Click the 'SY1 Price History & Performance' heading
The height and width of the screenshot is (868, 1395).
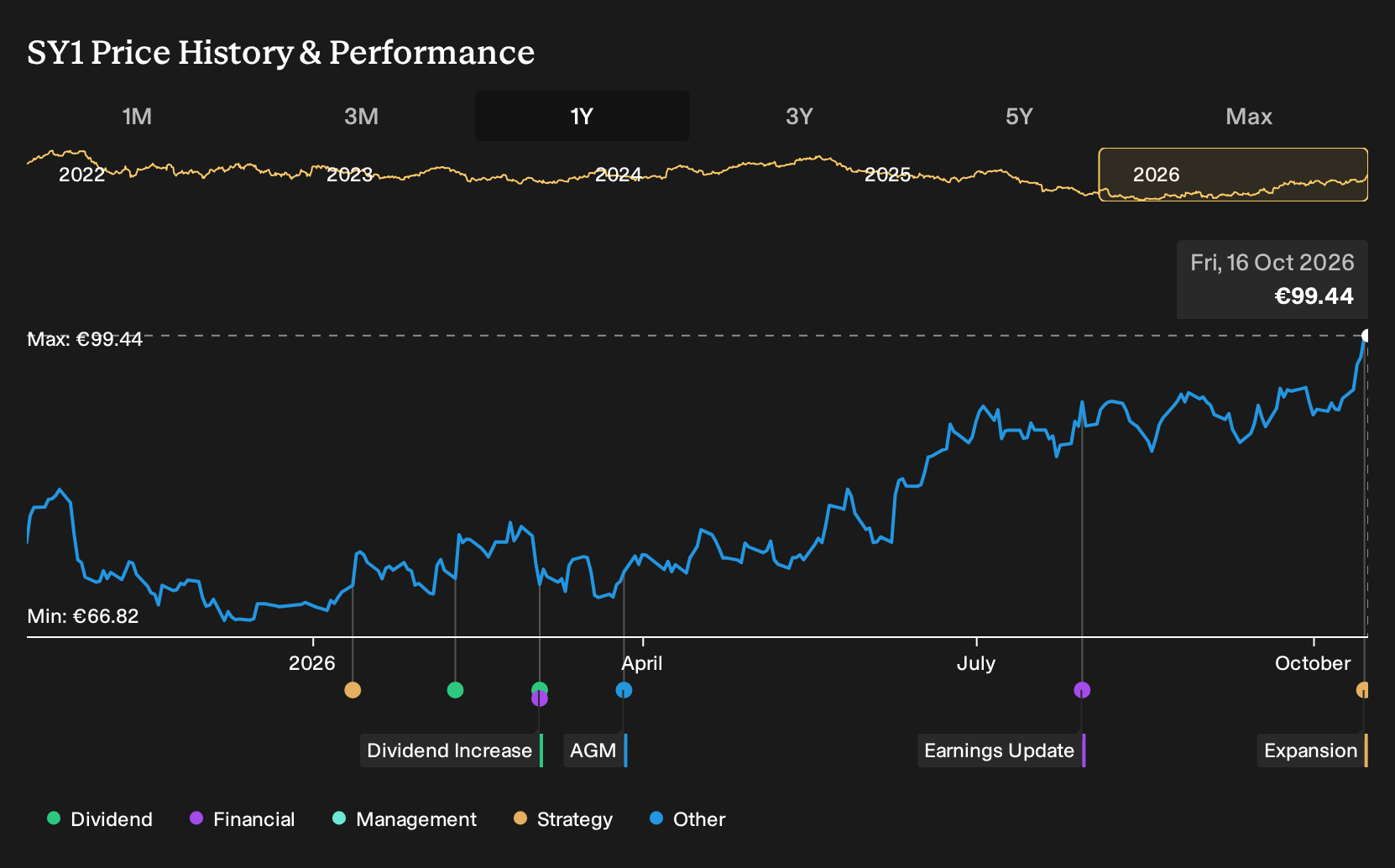pos(281,53)
